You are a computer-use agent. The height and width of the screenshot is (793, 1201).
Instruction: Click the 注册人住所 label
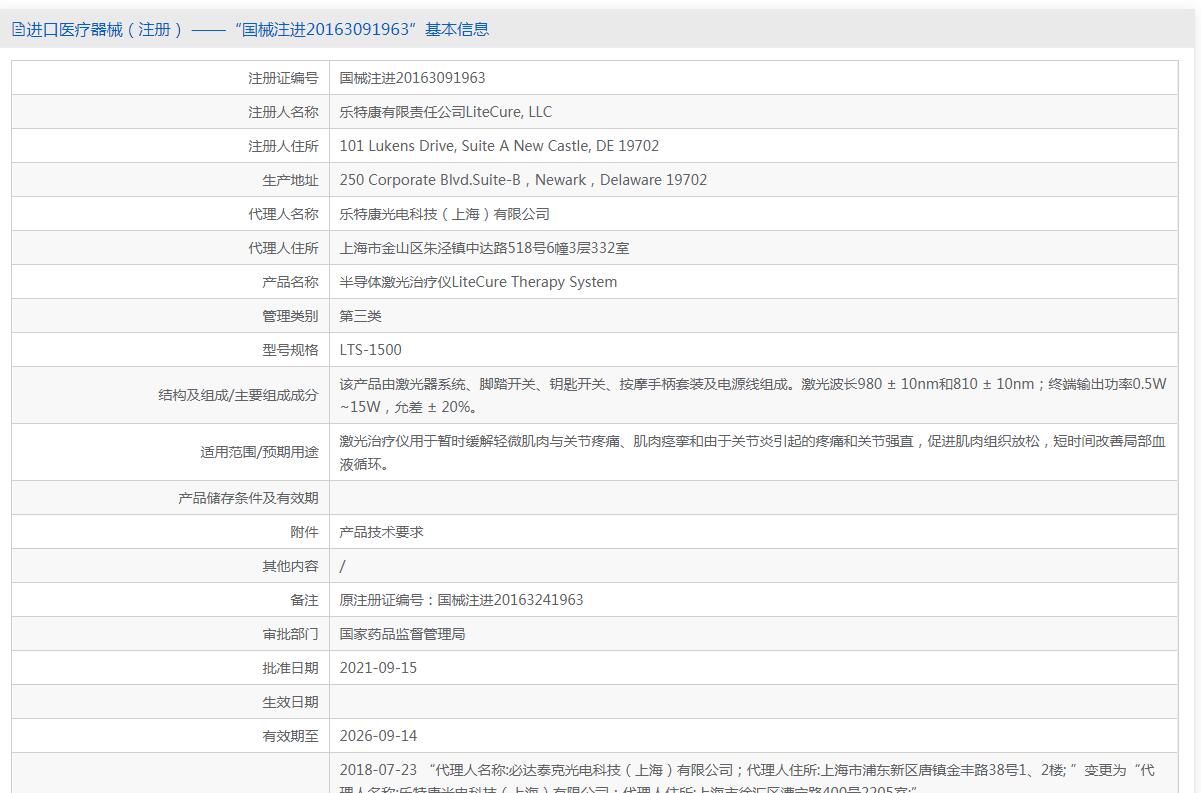point(283,146)
